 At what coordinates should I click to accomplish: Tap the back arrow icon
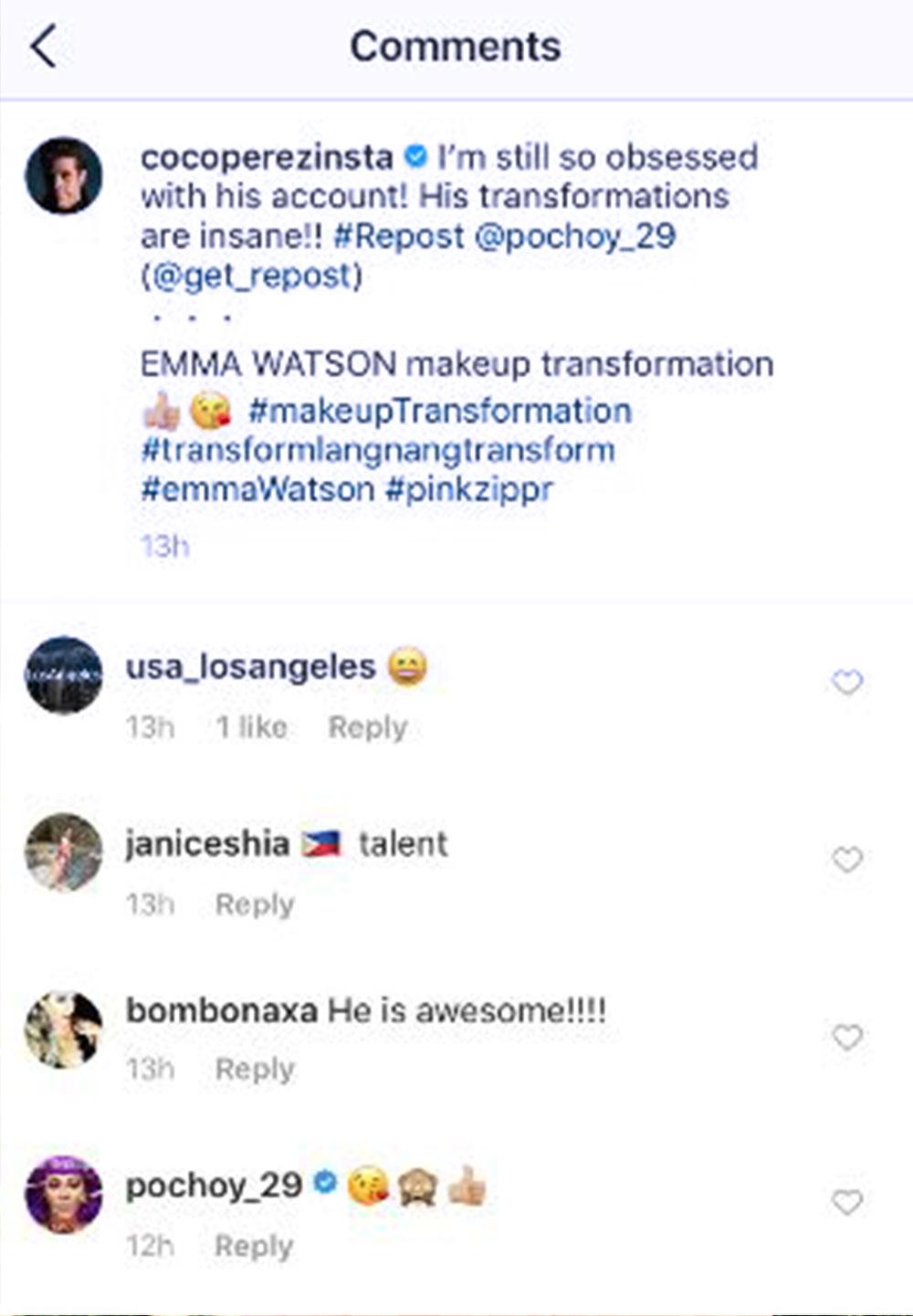click(43, 47)
